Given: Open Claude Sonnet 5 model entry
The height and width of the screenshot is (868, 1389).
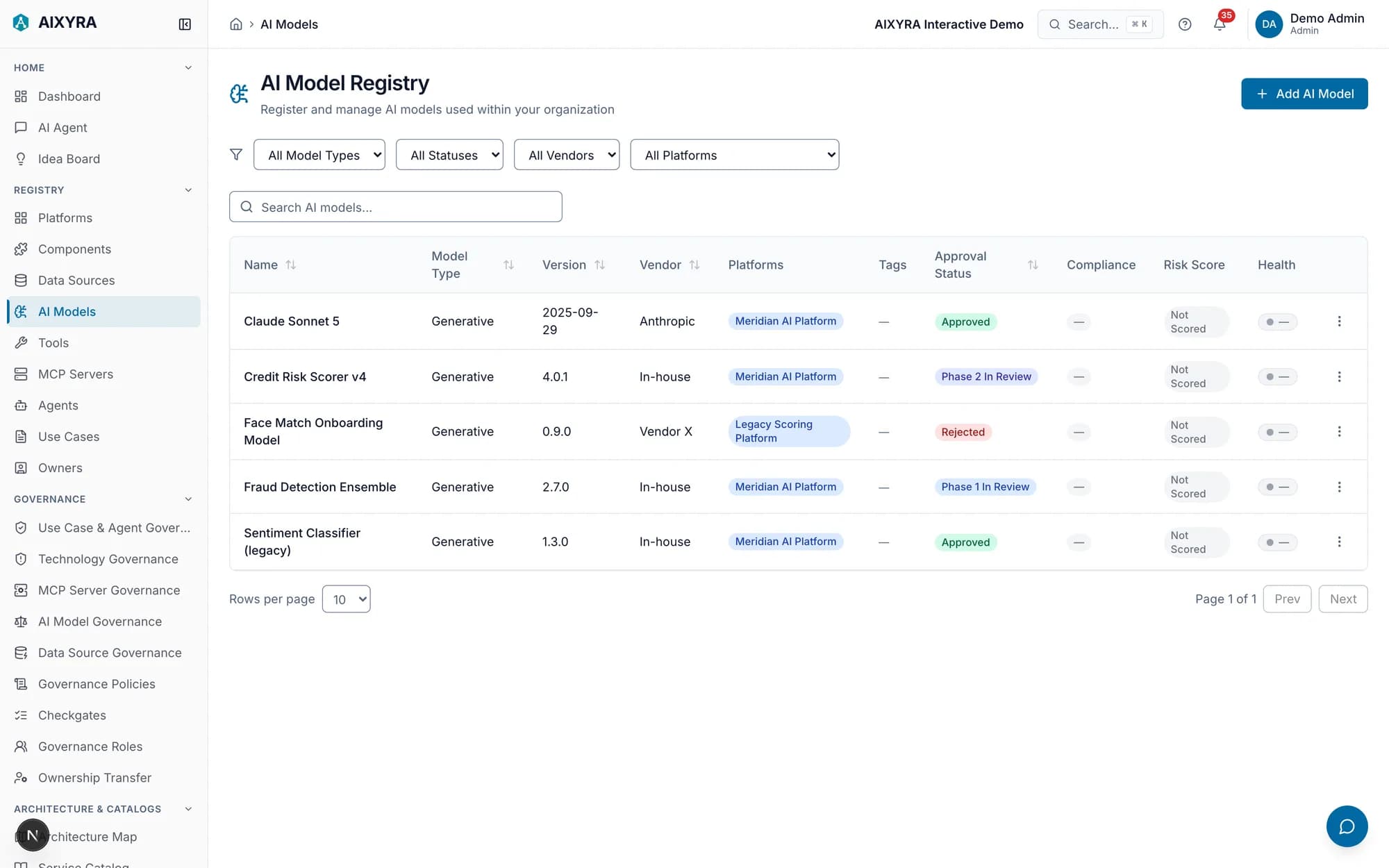Looking at the screenshot, I should pos(292,321).
